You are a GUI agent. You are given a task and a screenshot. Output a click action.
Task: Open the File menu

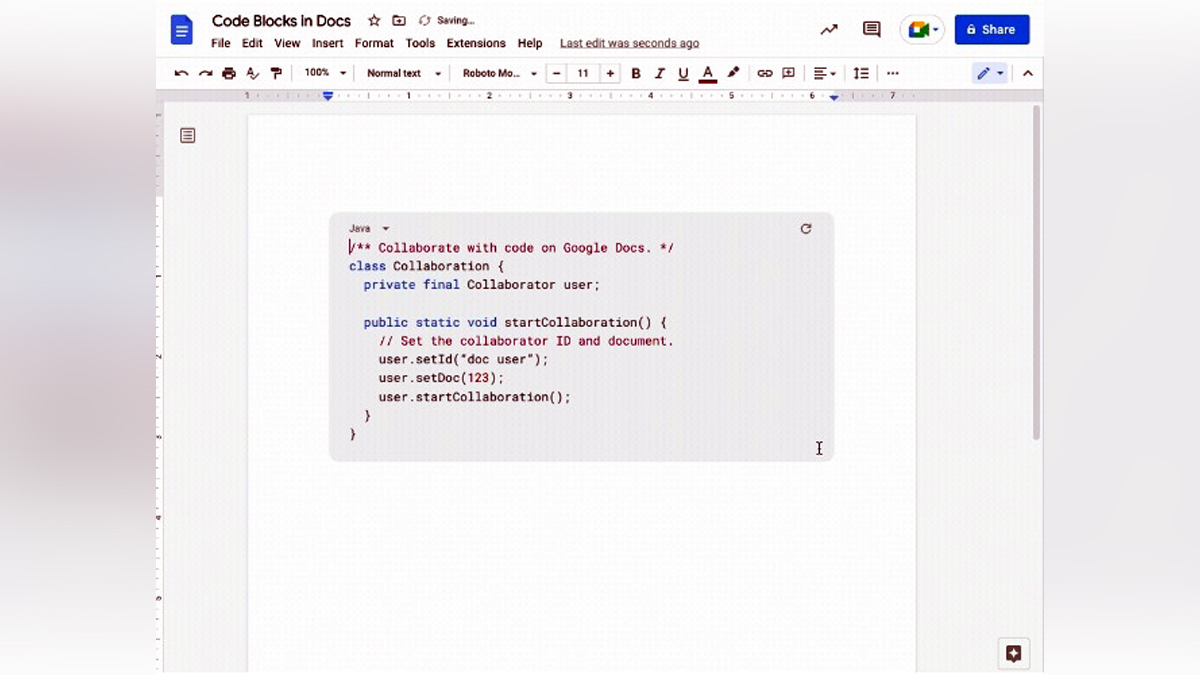tap(221, 43)
